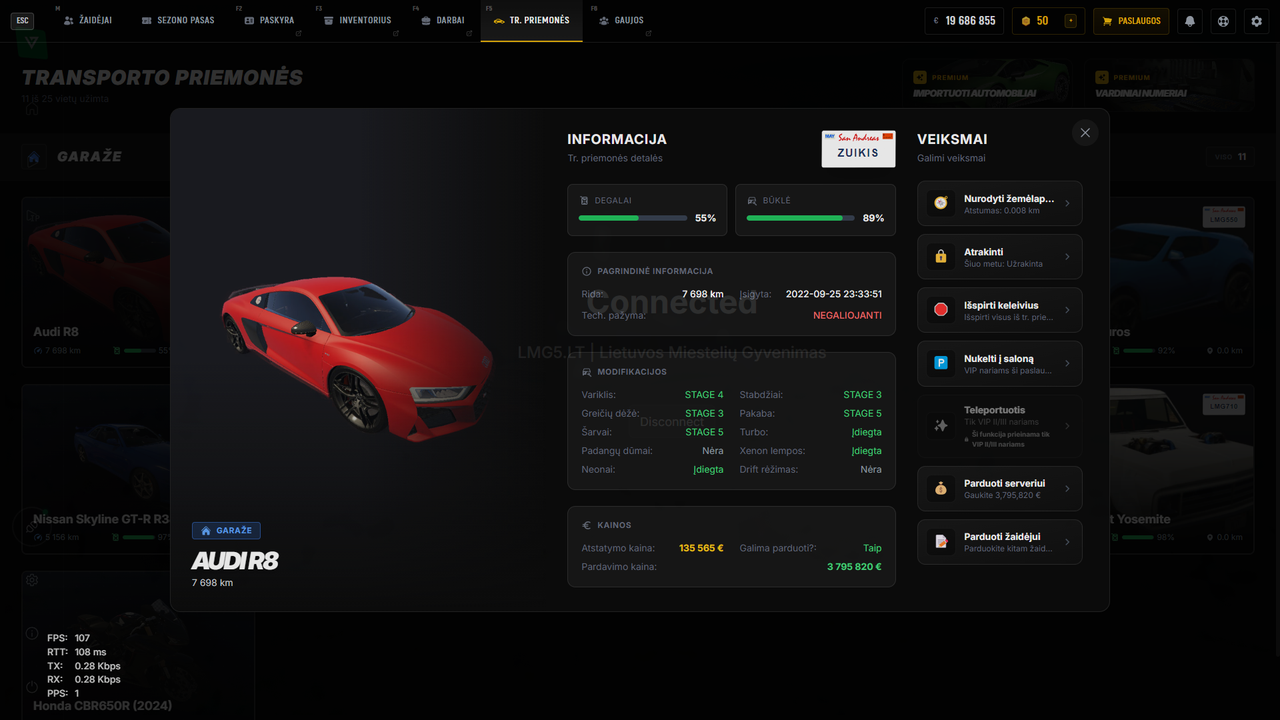This screenshot has width=1280, height=720.
Task: Click the NEGALIOJANTI tech inspection status
Action: 847,315
